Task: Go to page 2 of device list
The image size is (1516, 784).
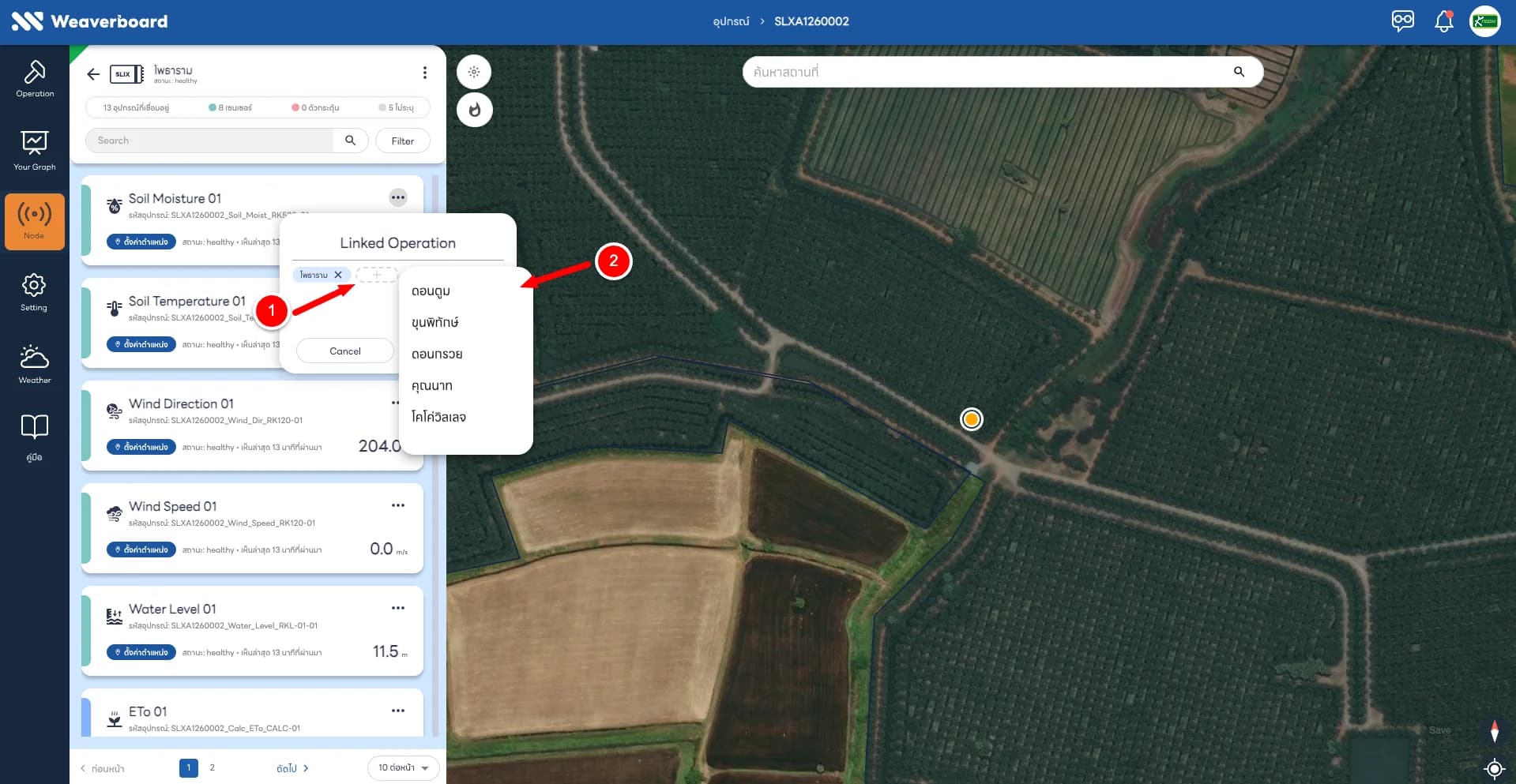Action: click(x=212, y=767)
